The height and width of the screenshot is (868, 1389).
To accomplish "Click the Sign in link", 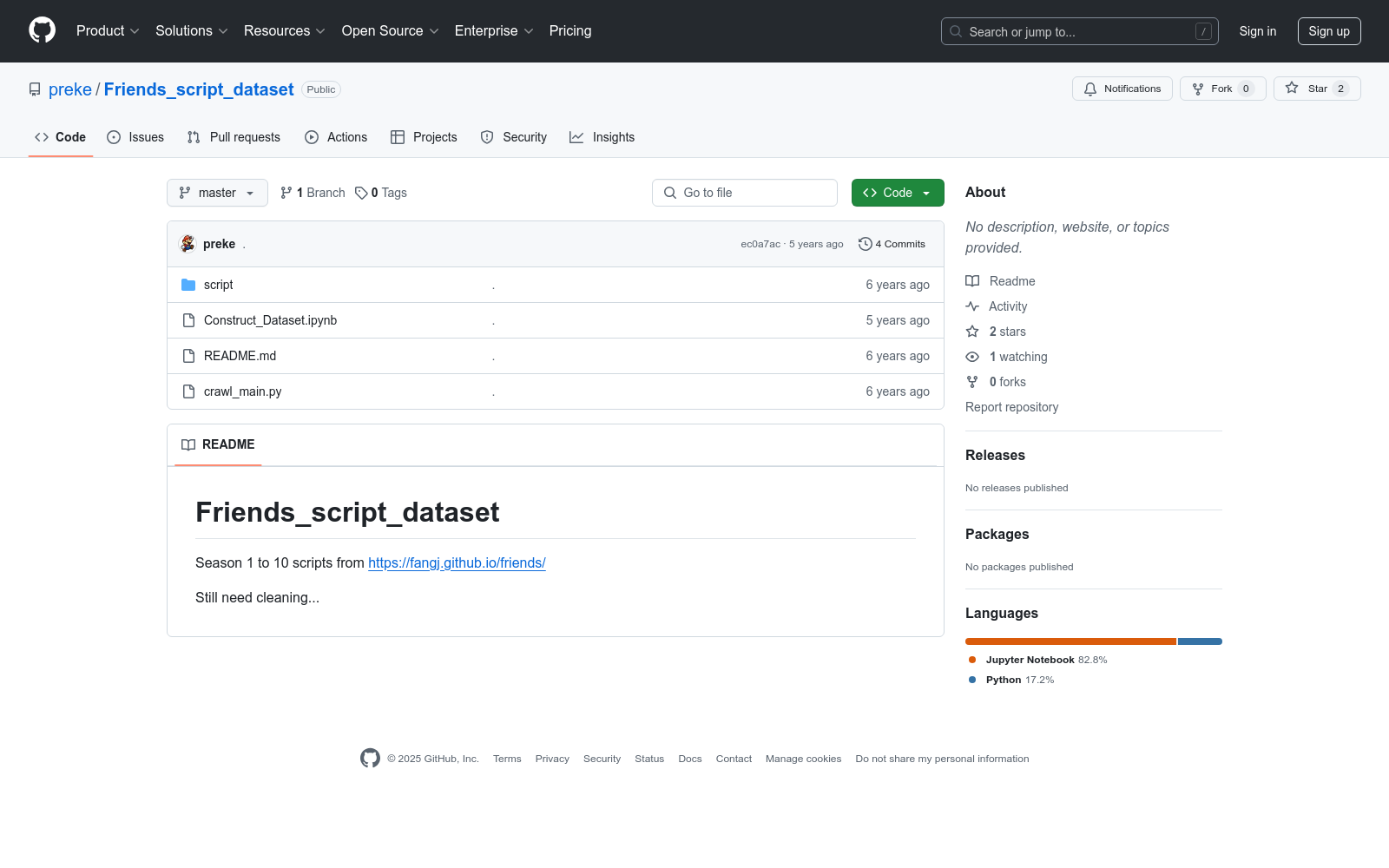I will [1258, 31].
